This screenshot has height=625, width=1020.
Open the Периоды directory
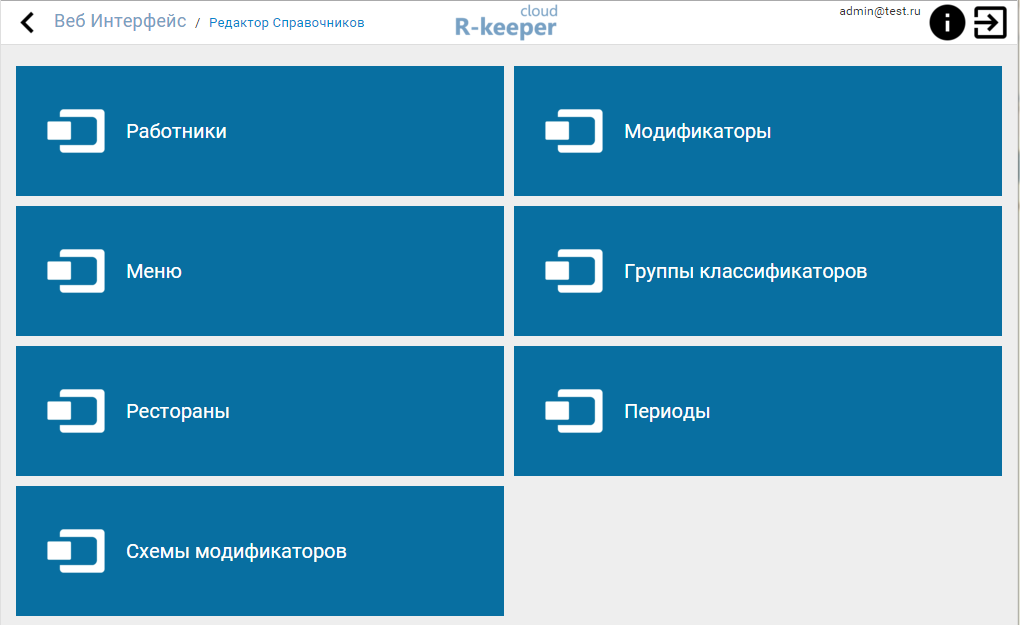(x=667, y=411)
